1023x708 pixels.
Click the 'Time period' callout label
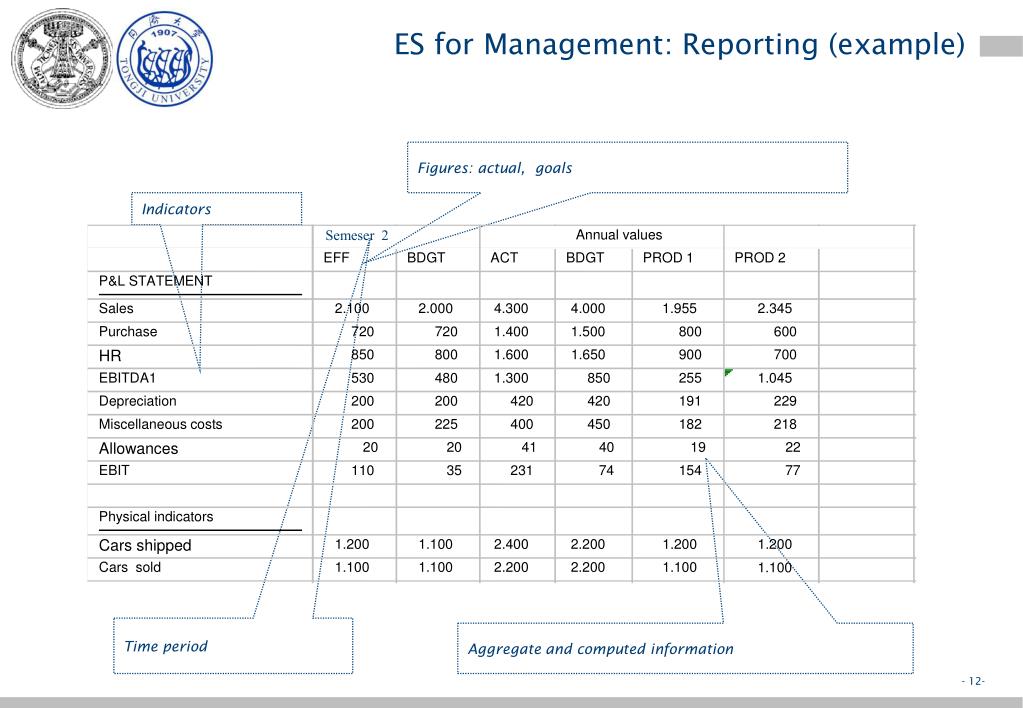coord(166,646)
